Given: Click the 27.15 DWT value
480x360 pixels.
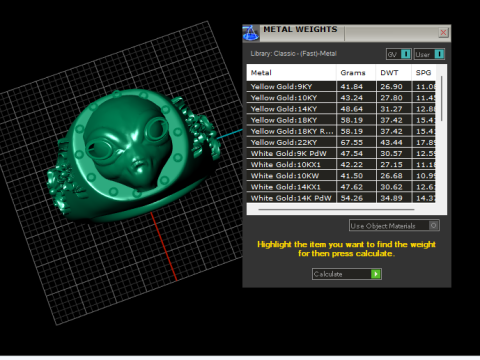Looking at the screenshot, I should coord(391,165).
